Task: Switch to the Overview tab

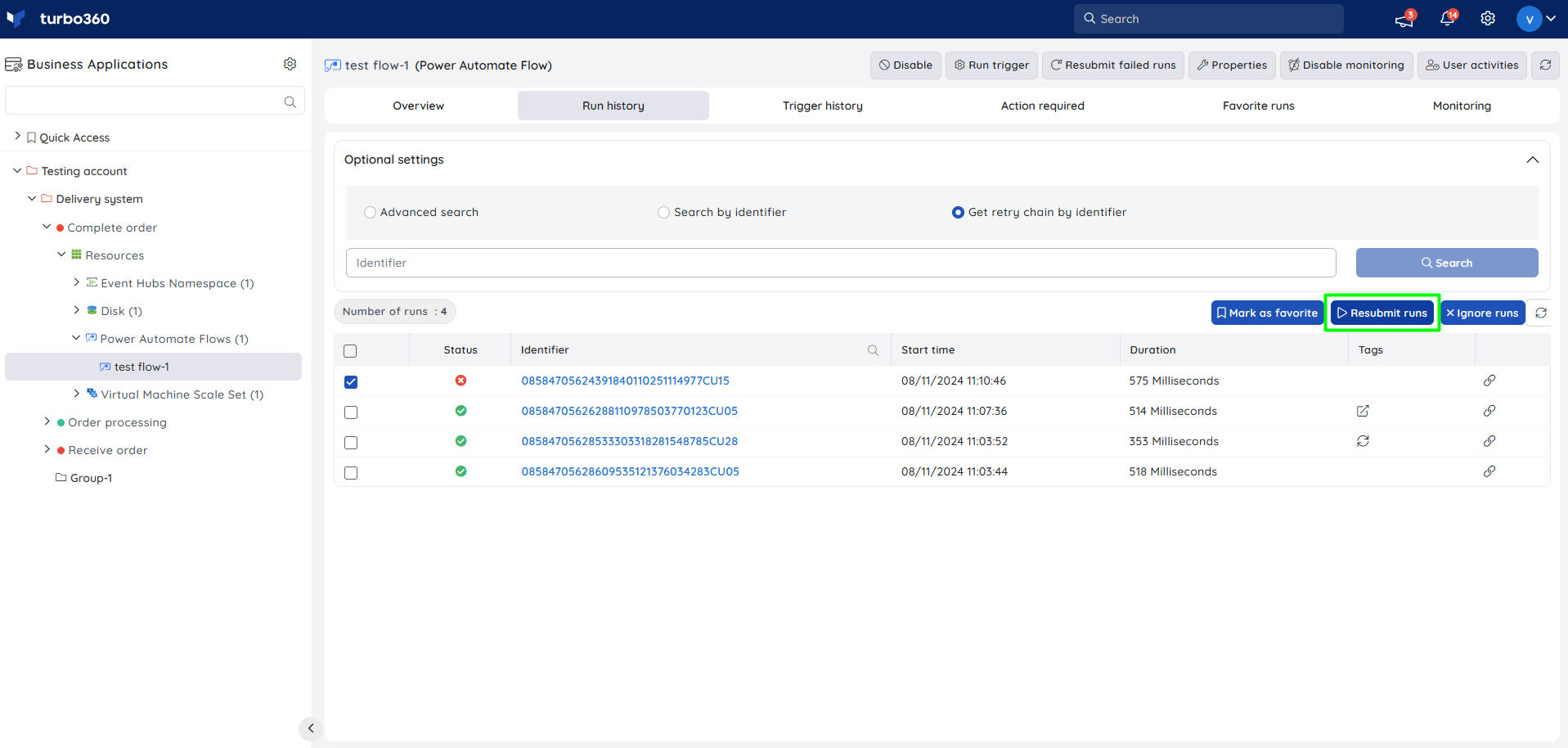Action: (419, 106)
